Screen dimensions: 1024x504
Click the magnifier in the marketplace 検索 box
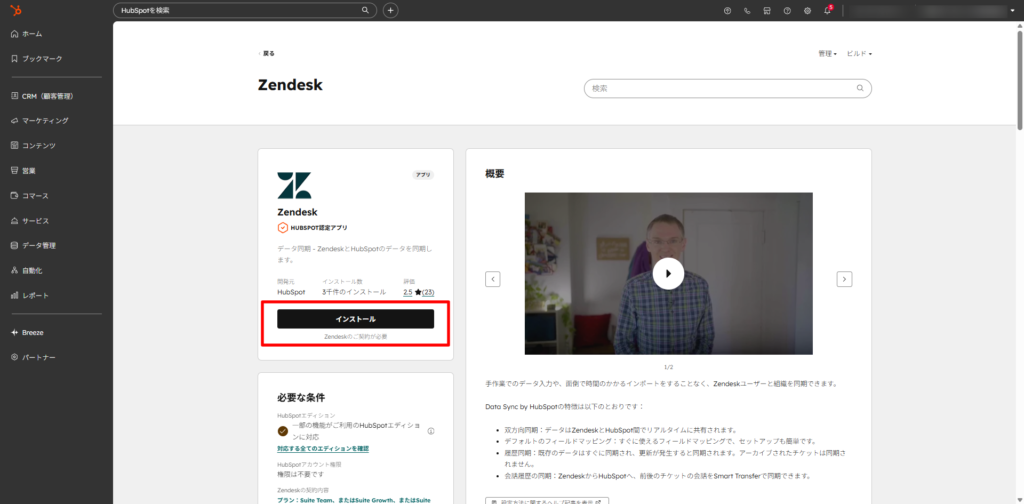click(x=860, y=88)
